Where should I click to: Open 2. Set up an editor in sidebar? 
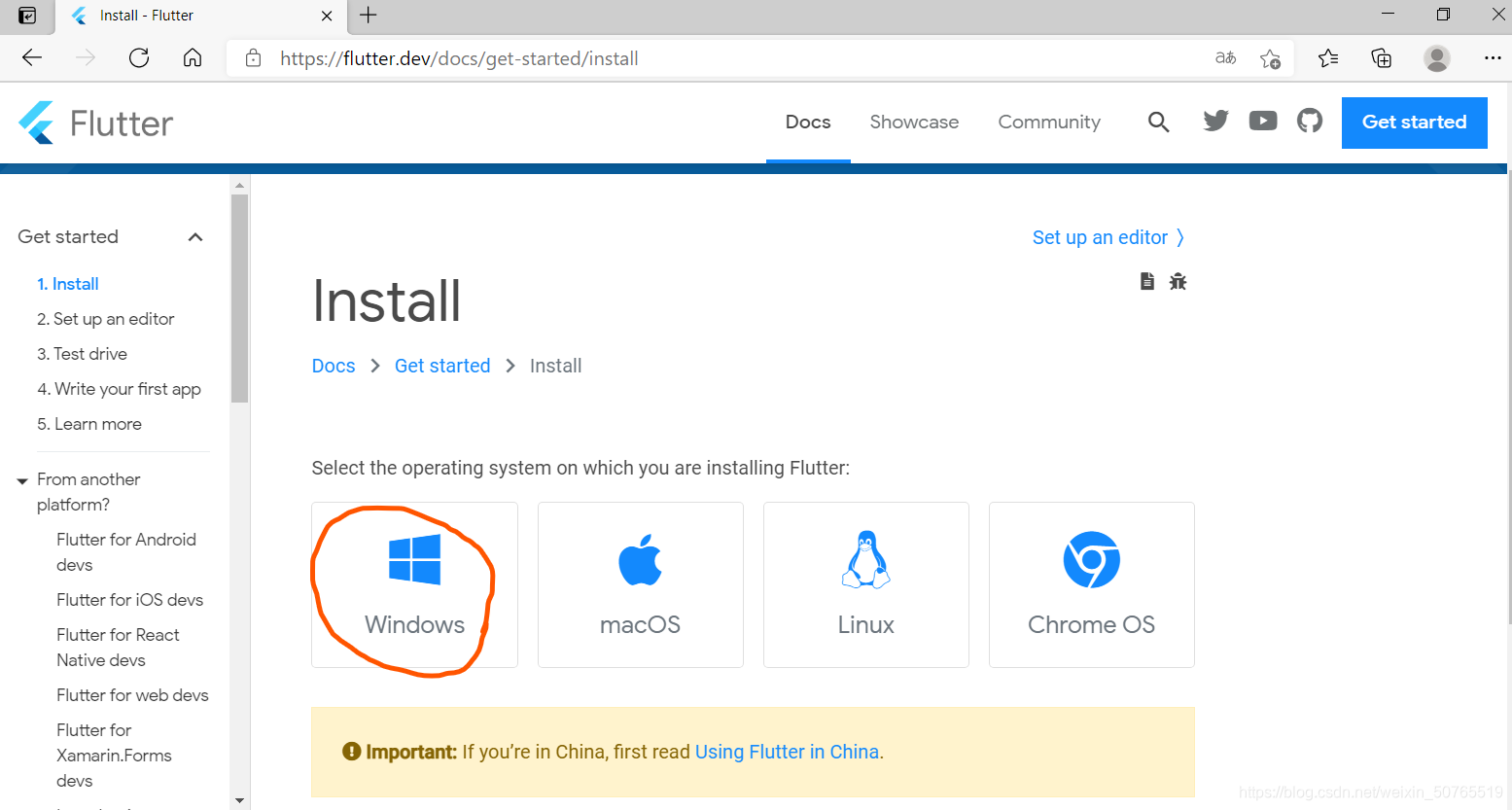click(106, 319)
